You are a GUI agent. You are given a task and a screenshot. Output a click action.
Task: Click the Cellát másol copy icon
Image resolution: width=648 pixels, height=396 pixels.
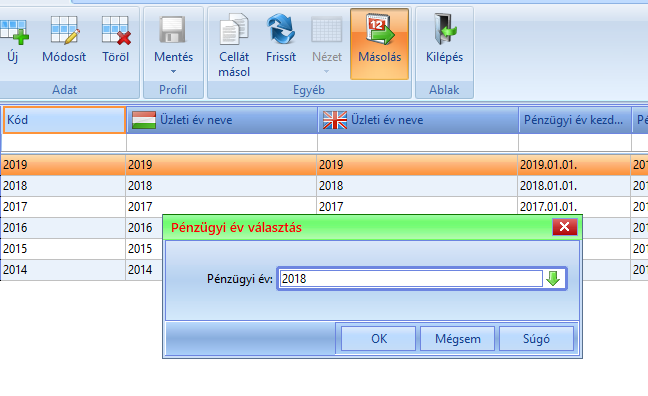[x=234, y=30]
